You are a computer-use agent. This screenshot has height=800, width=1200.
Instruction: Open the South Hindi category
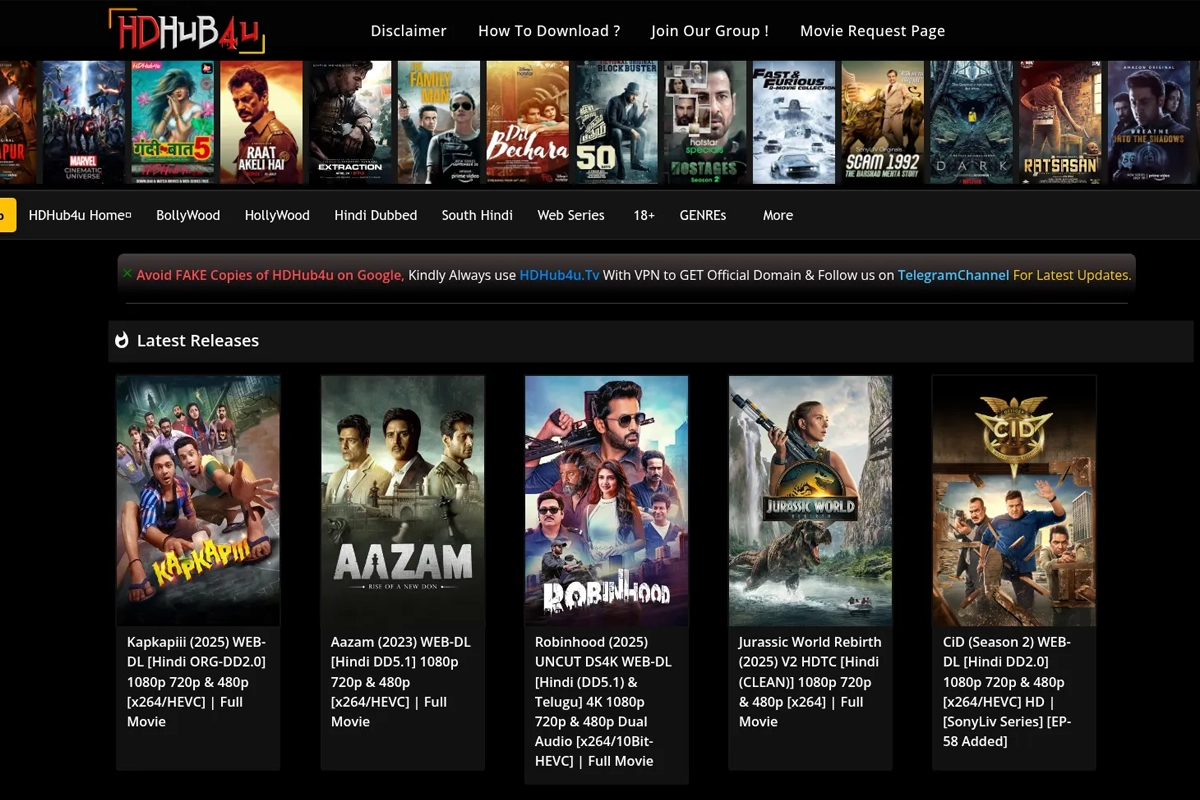coord(477,215)
